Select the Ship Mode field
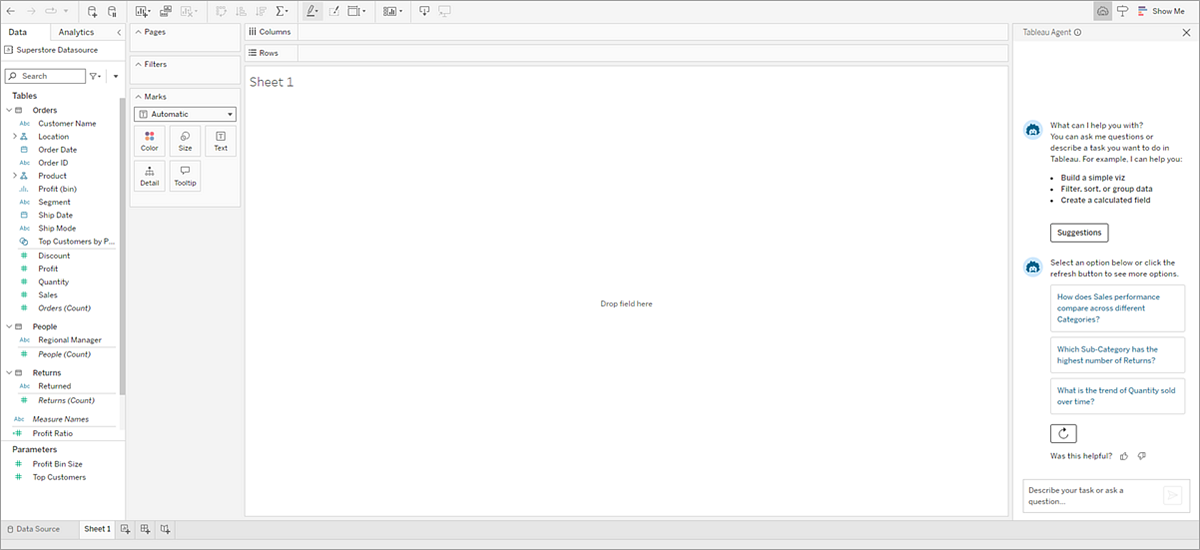Image resolution: width=1200 pixels, height=550 pixels. click(x=56, y=228)
